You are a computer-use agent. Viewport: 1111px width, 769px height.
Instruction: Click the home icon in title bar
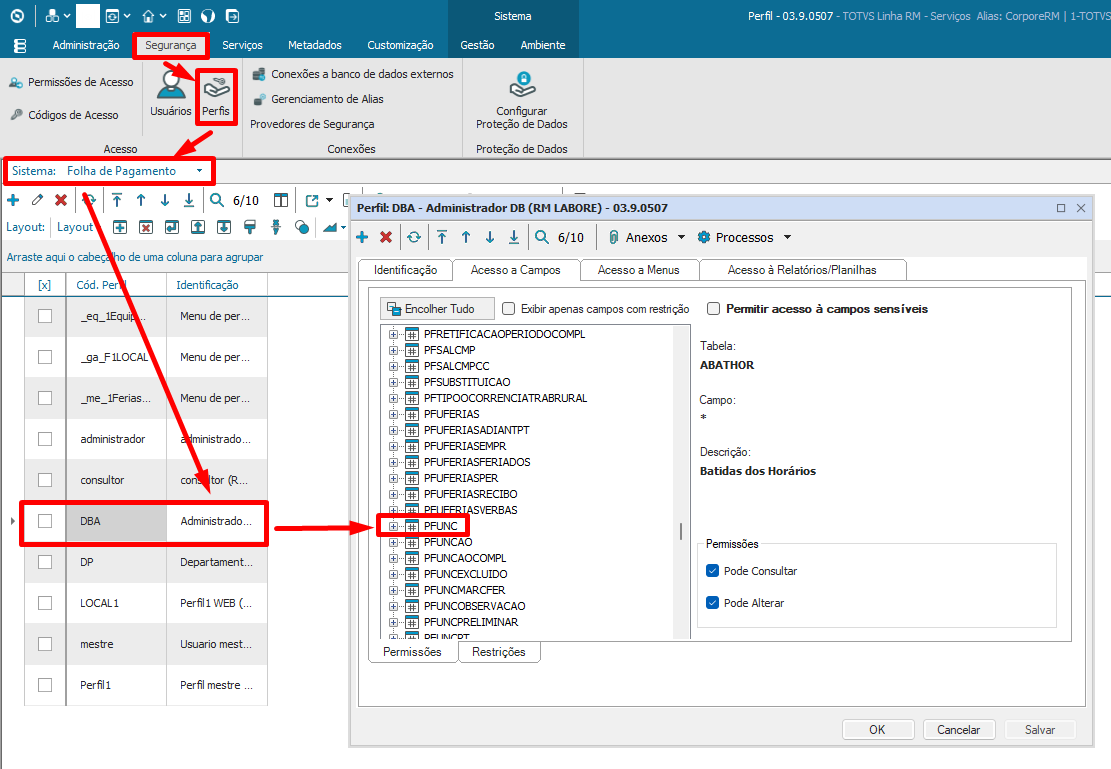148,16
